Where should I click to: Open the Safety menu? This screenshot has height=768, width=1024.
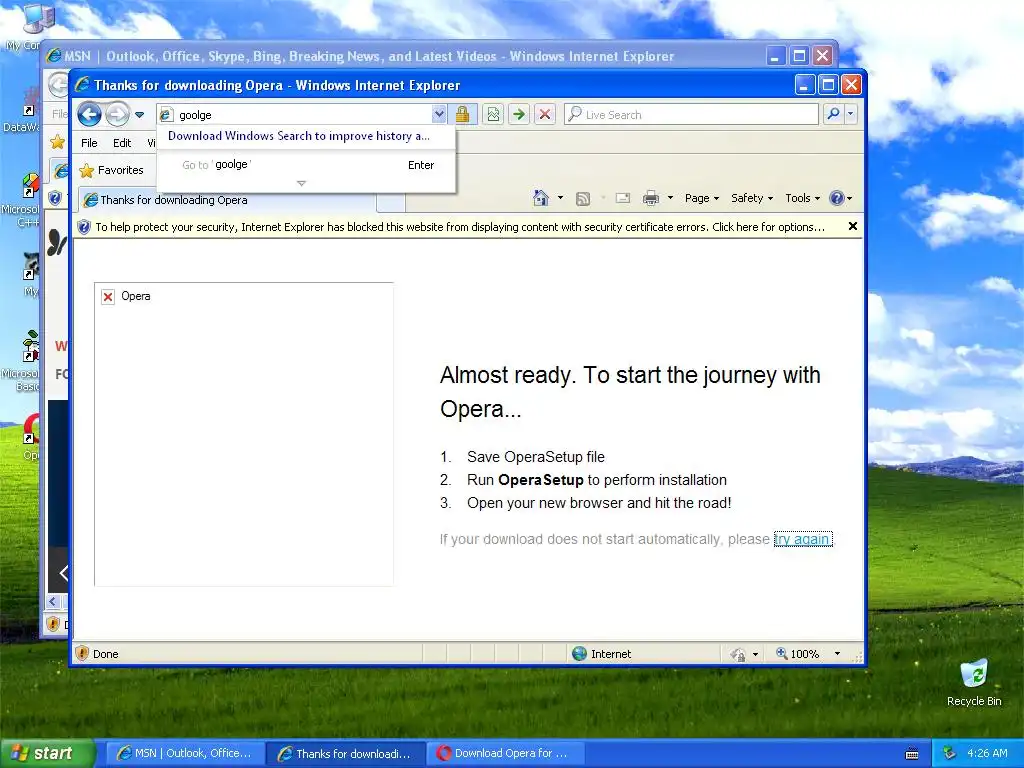pos(752,198)
